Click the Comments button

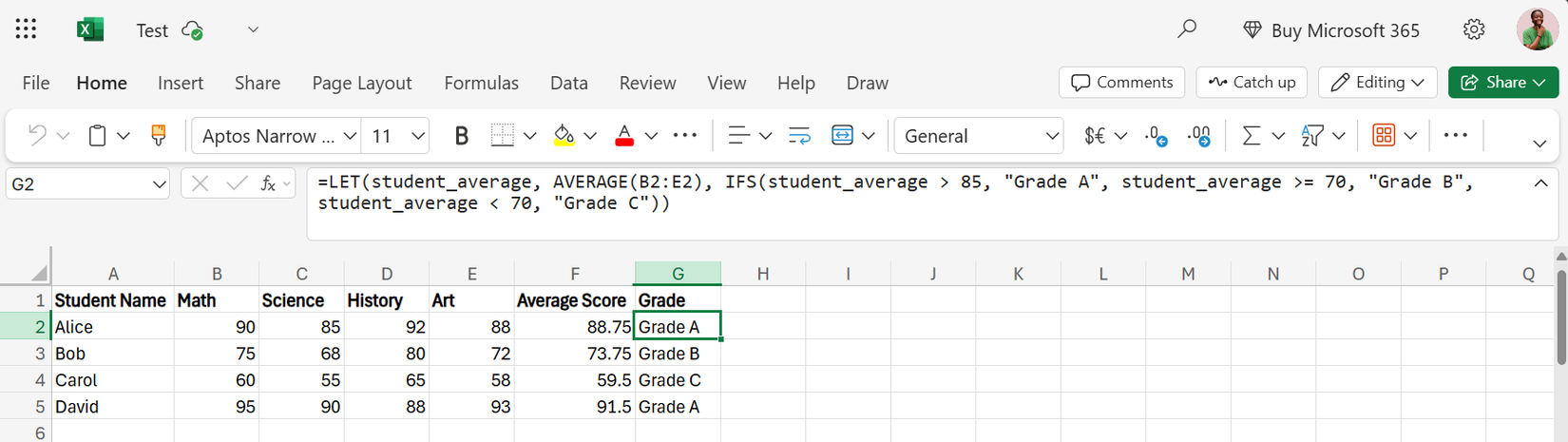[1121, 83]
